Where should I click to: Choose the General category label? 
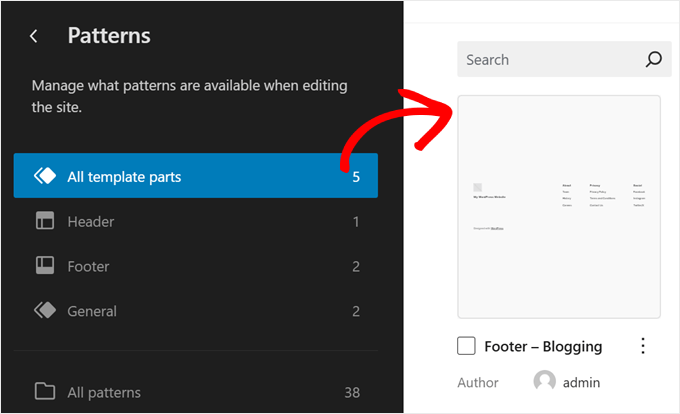coord(92,311)
